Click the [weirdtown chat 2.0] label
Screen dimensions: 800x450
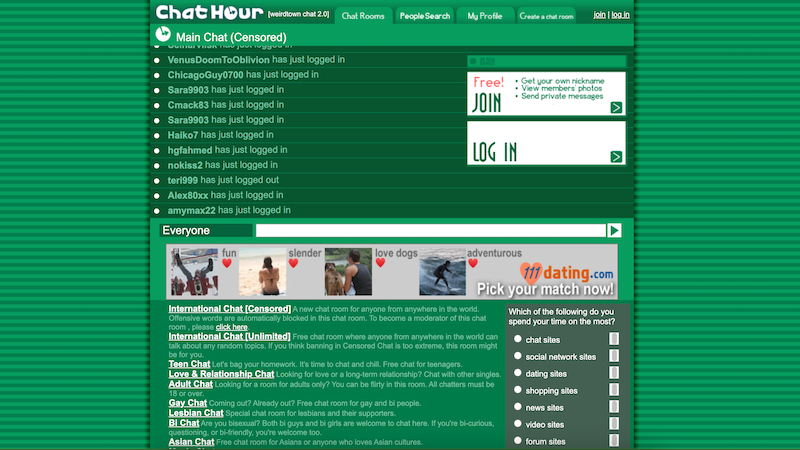coord(298,14)
